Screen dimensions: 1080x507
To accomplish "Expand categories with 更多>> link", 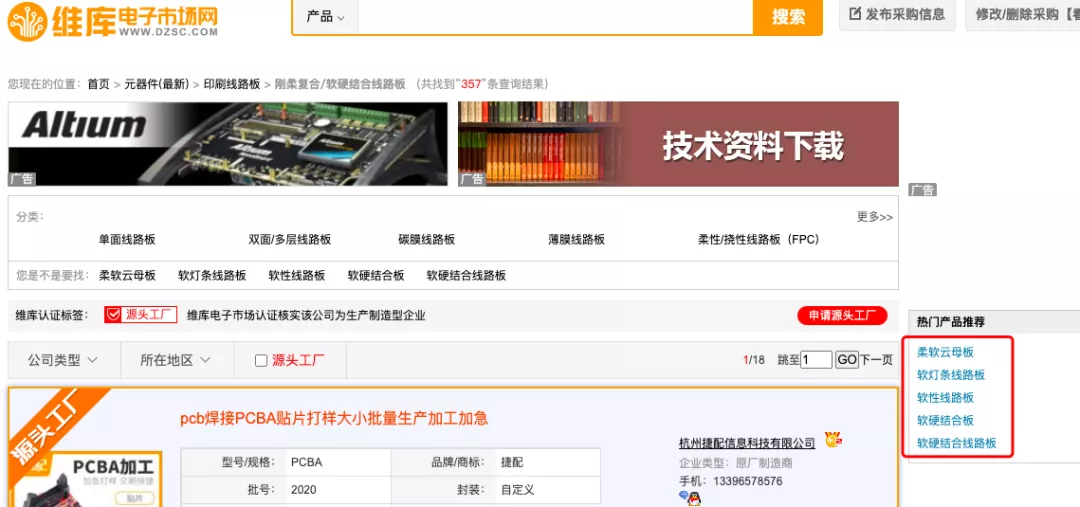I will (x=874, y=216).
